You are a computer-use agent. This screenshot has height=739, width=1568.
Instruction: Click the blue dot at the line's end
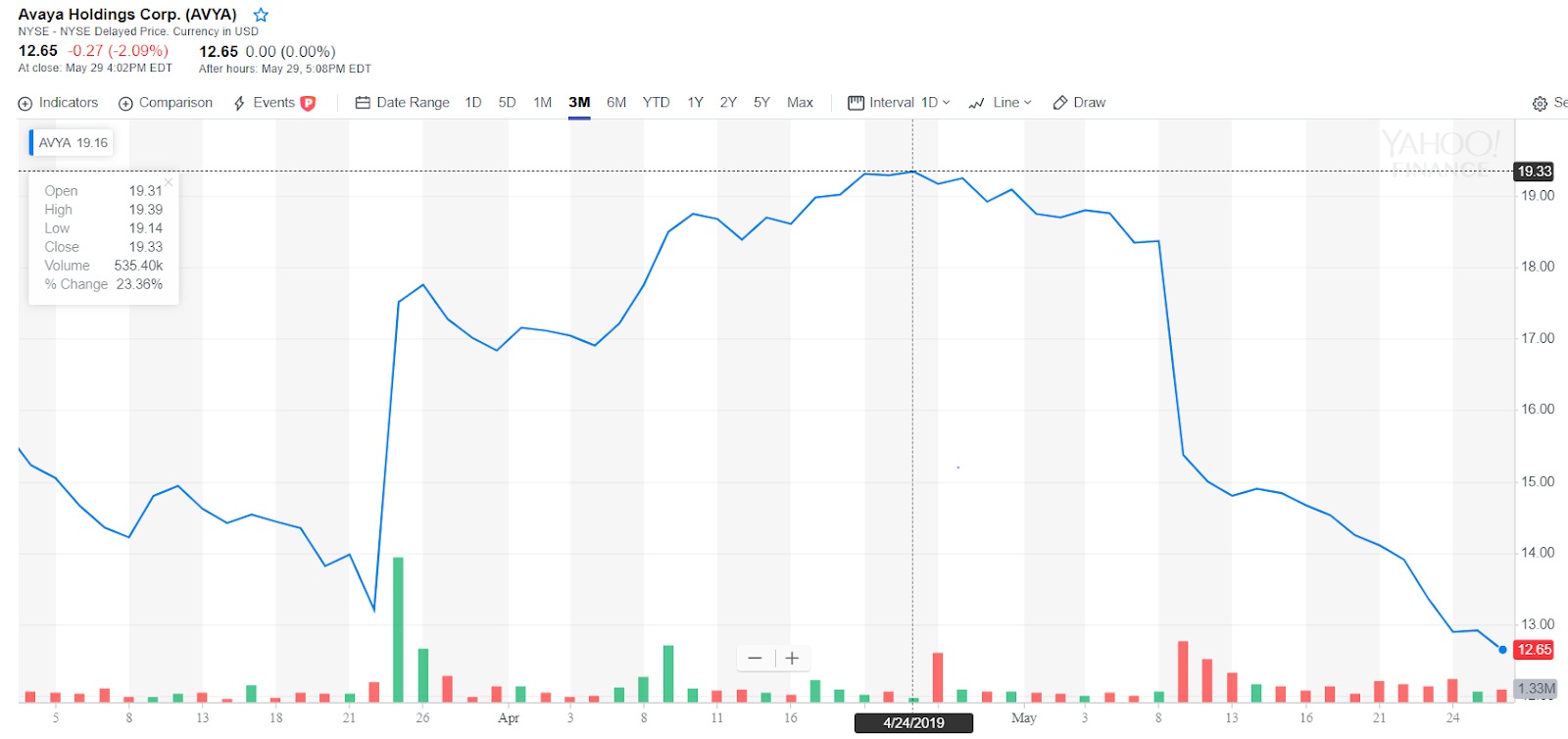pos(1502,650)
